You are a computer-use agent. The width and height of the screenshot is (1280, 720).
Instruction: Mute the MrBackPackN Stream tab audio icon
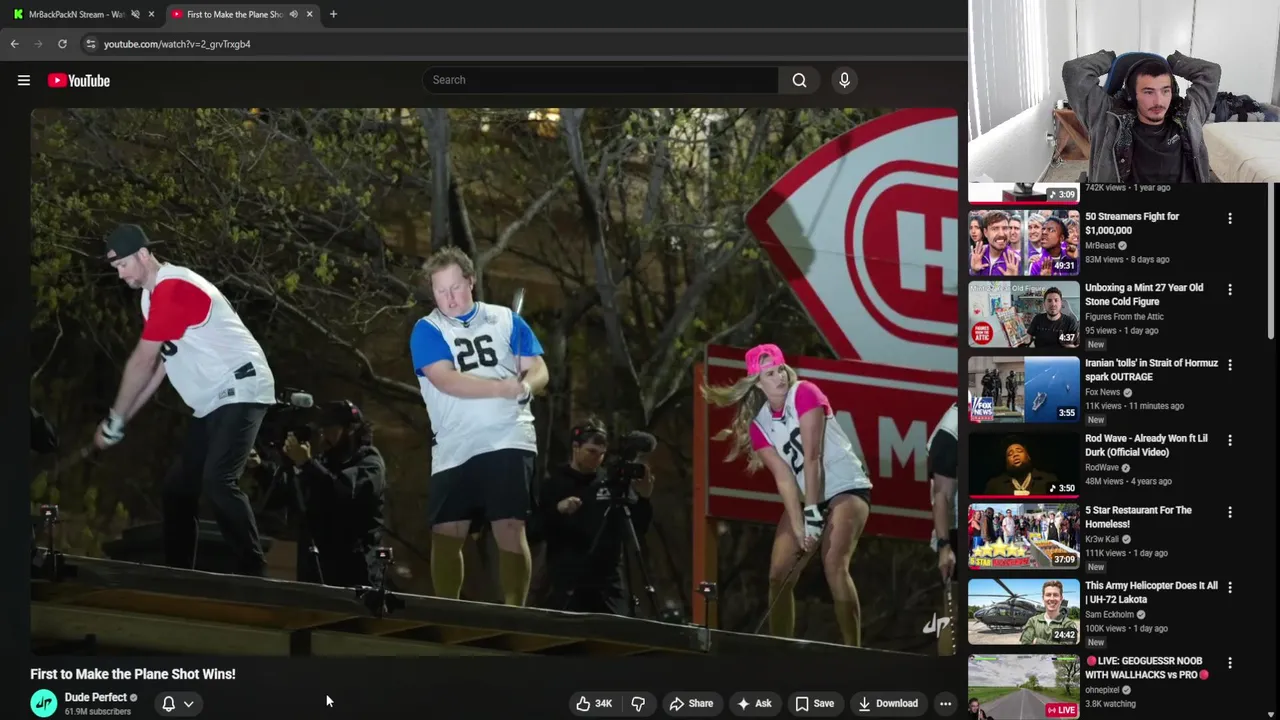click(135, 14)
